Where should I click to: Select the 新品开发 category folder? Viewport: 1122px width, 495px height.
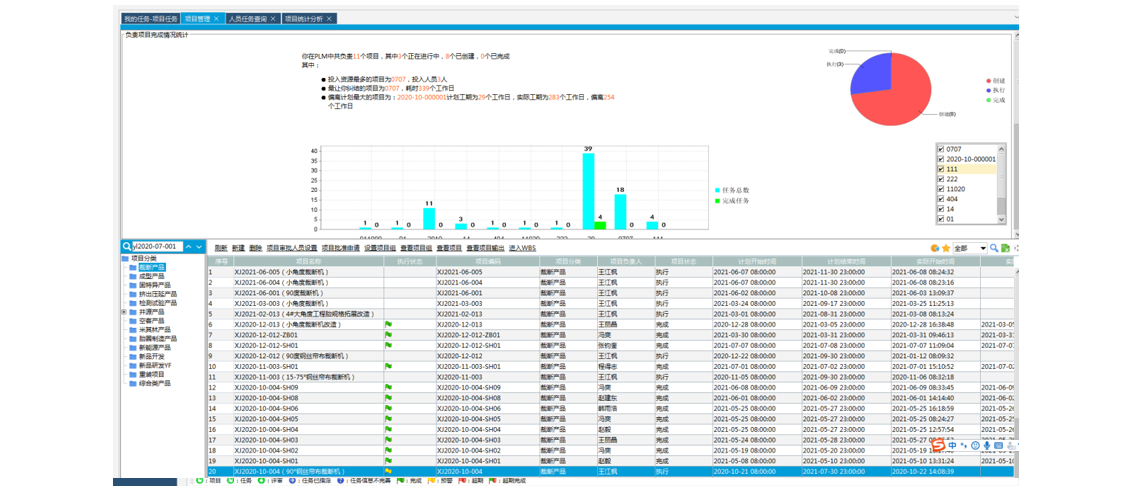coord(152,356)
